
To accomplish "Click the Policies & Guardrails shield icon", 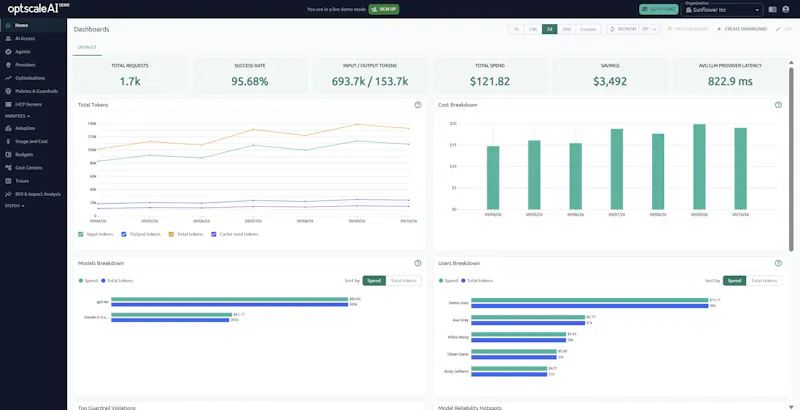I will 8,91.
